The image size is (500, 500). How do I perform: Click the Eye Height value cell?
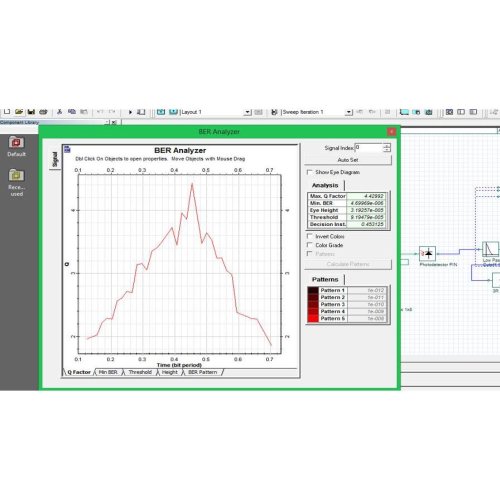pyautogui.click(x=367, y=210)
